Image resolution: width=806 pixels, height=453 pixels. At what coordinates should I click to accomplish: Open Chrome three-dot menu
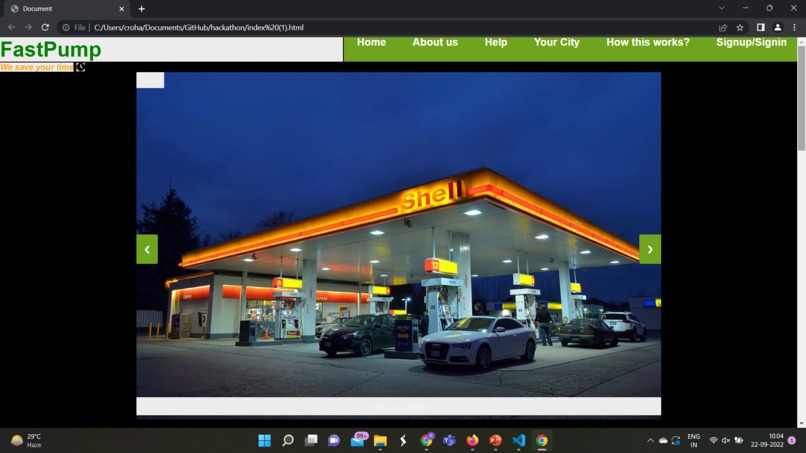click(794, 27)
